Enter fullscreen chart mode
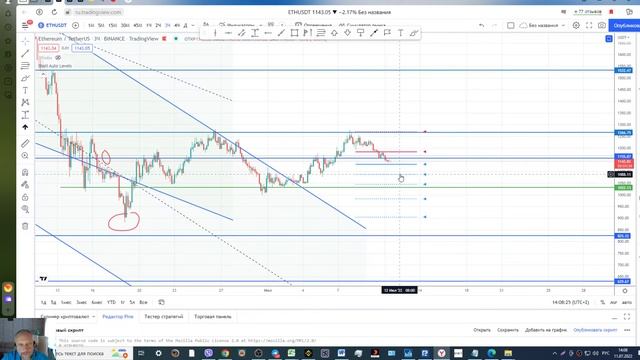Screen dimensions: 640x360 pyautogui.click(x=589, y=25)
